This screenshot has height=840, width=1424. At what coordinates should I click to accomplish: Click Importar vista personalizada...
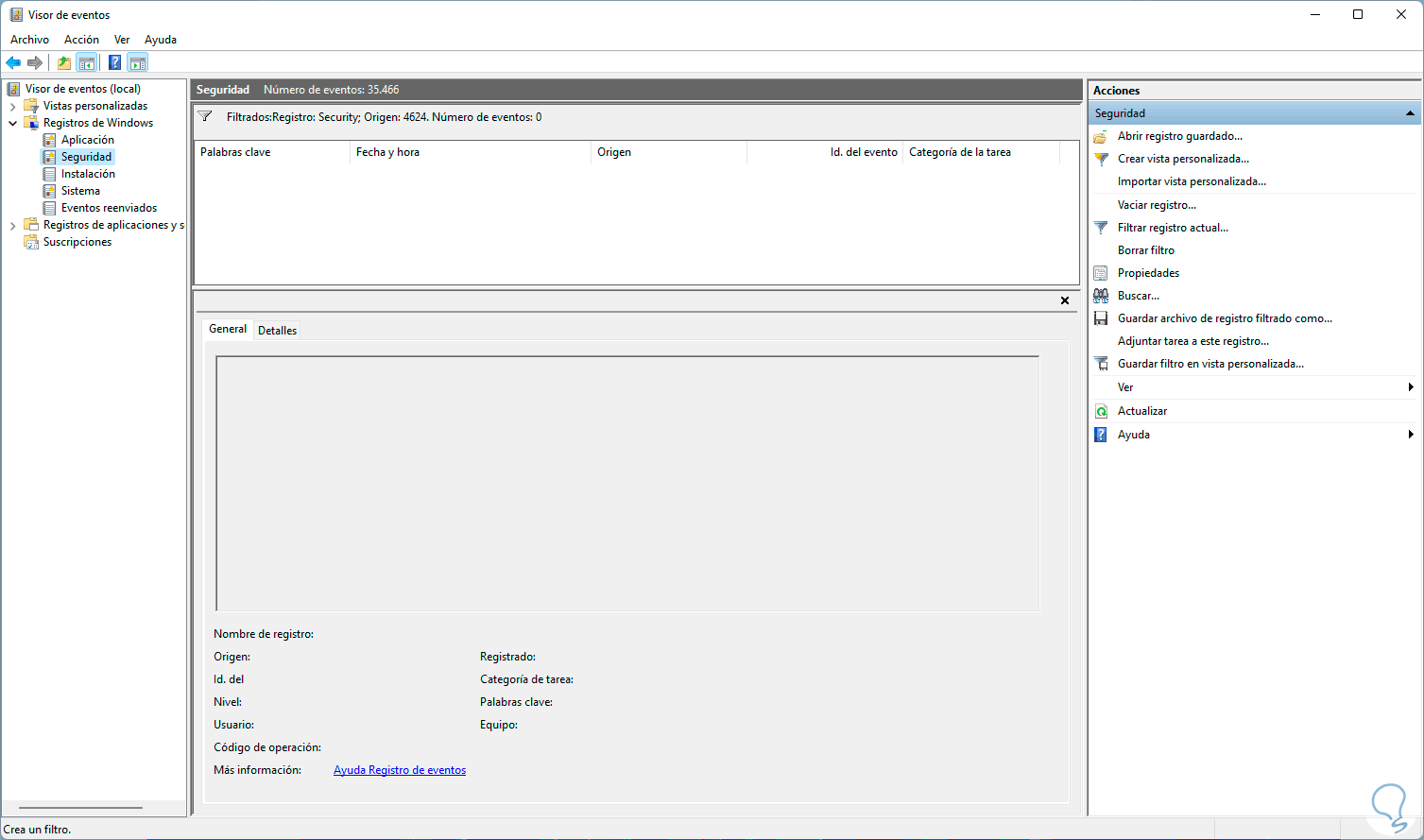pos(1192,181)
